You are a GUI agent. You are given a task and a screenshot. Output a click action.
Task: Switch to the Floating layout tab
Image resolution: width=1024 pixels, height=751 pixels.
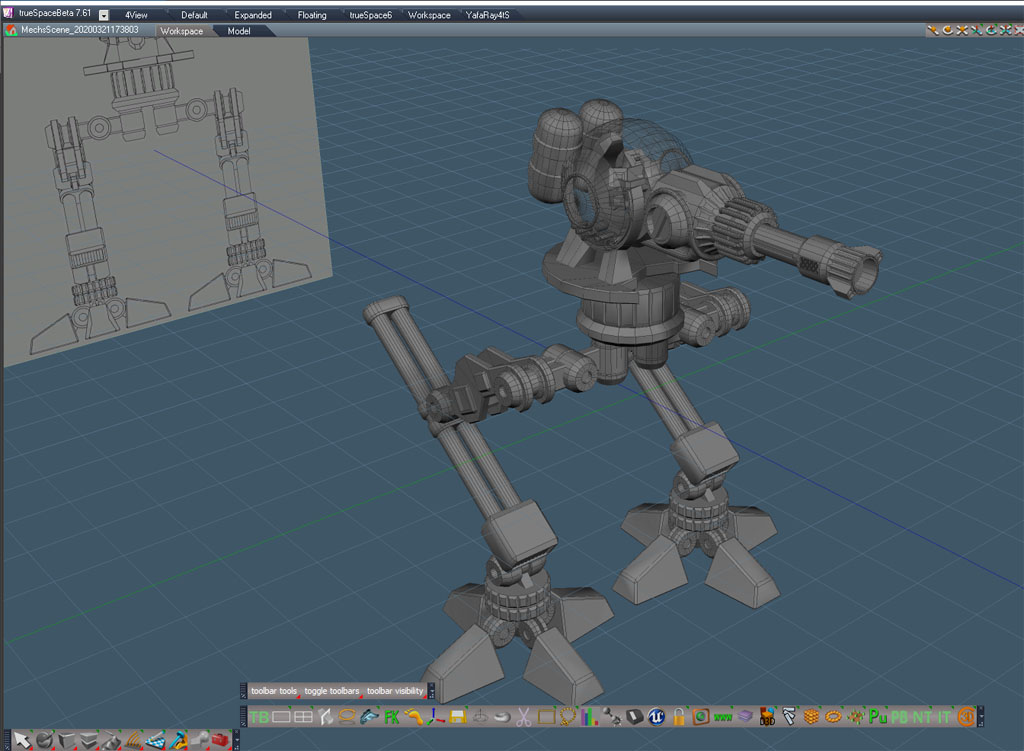[312, 15]
